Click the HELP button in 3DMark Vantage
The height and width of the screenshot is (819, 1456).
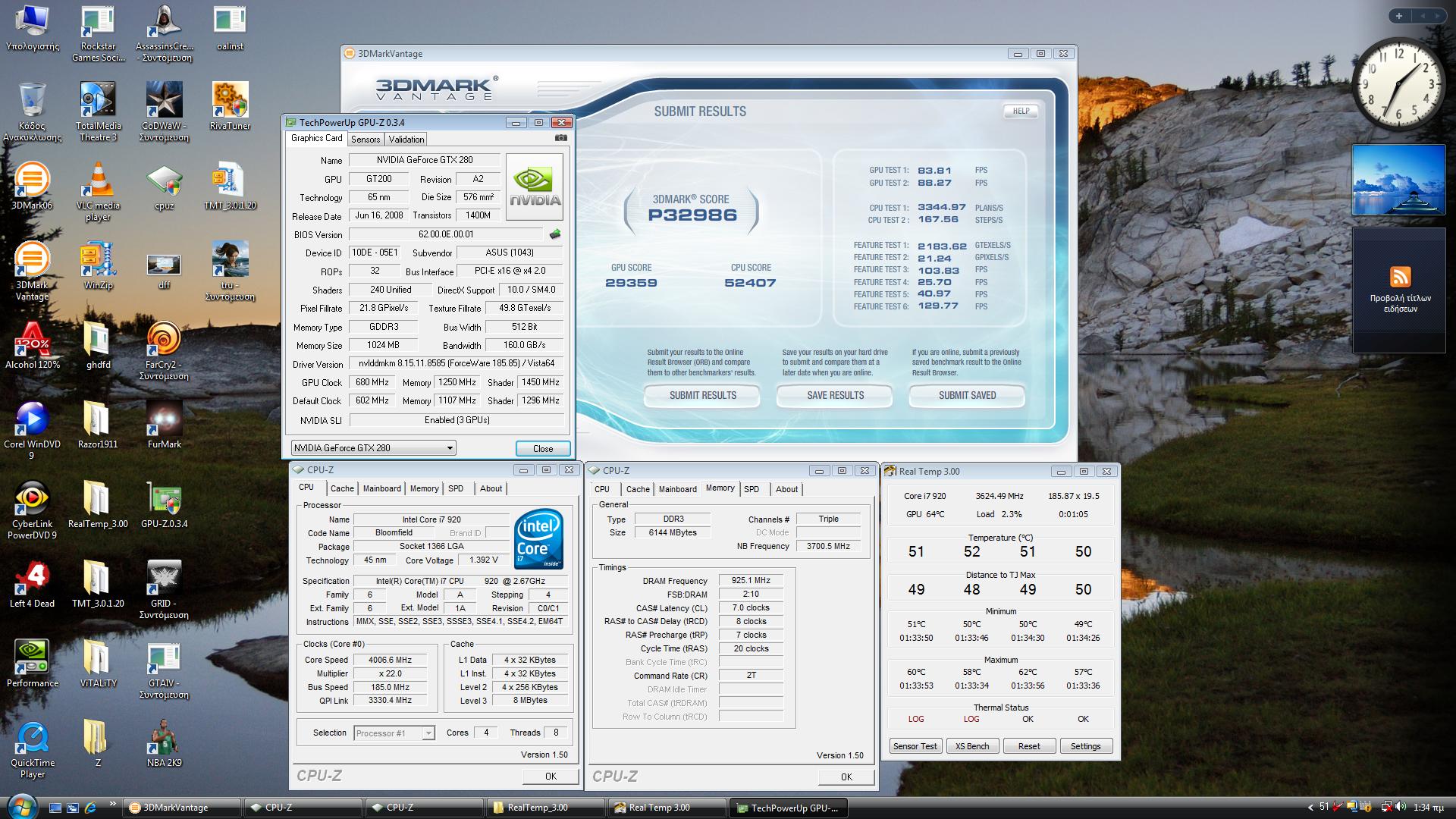click(x=1021, y=111)
